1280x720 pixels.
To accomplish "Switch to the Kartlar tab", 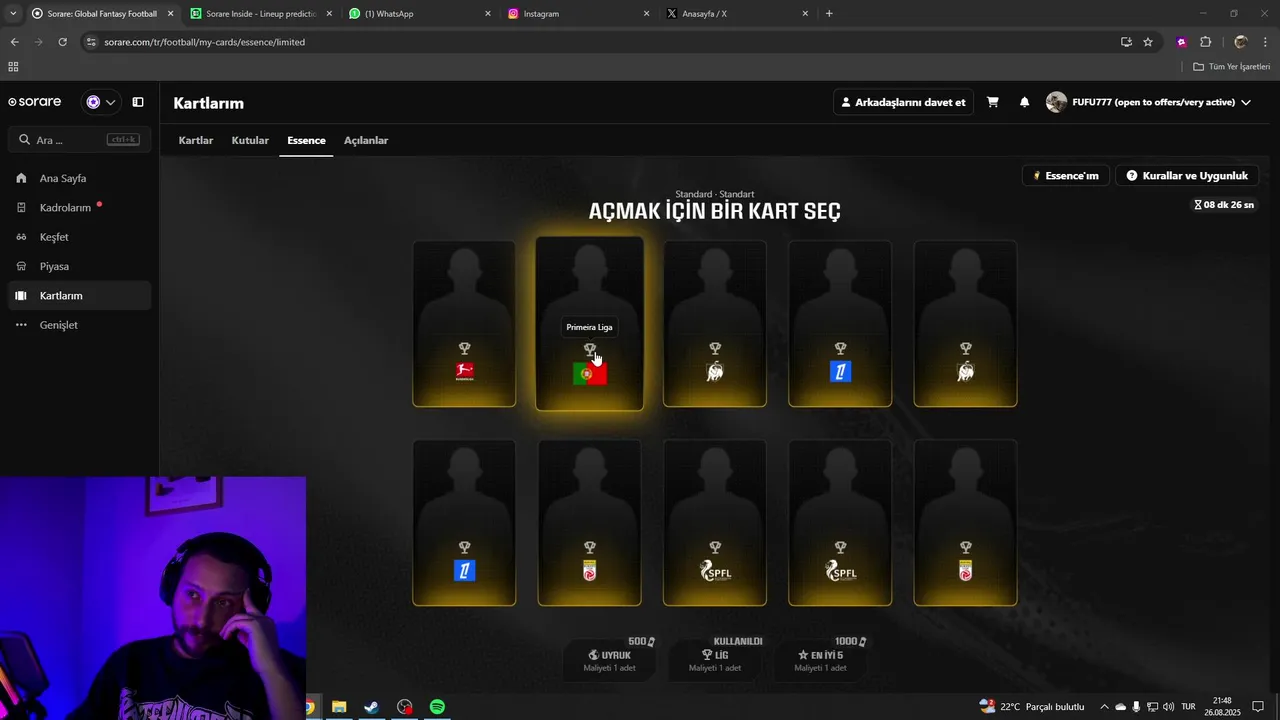I will coord(196,140).
